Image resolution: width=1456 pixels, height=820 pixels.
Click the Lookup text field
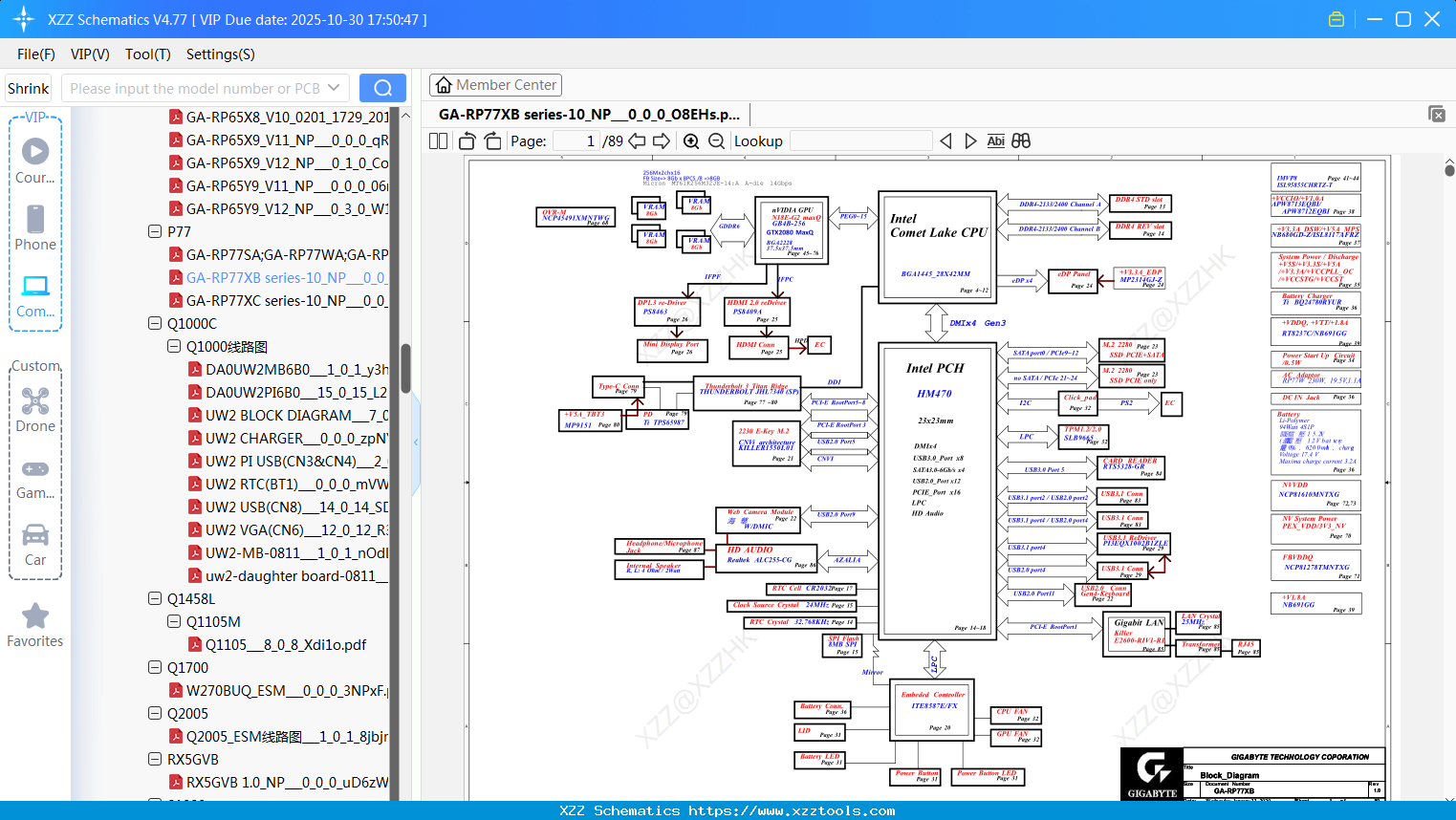[x=860, y=141]
